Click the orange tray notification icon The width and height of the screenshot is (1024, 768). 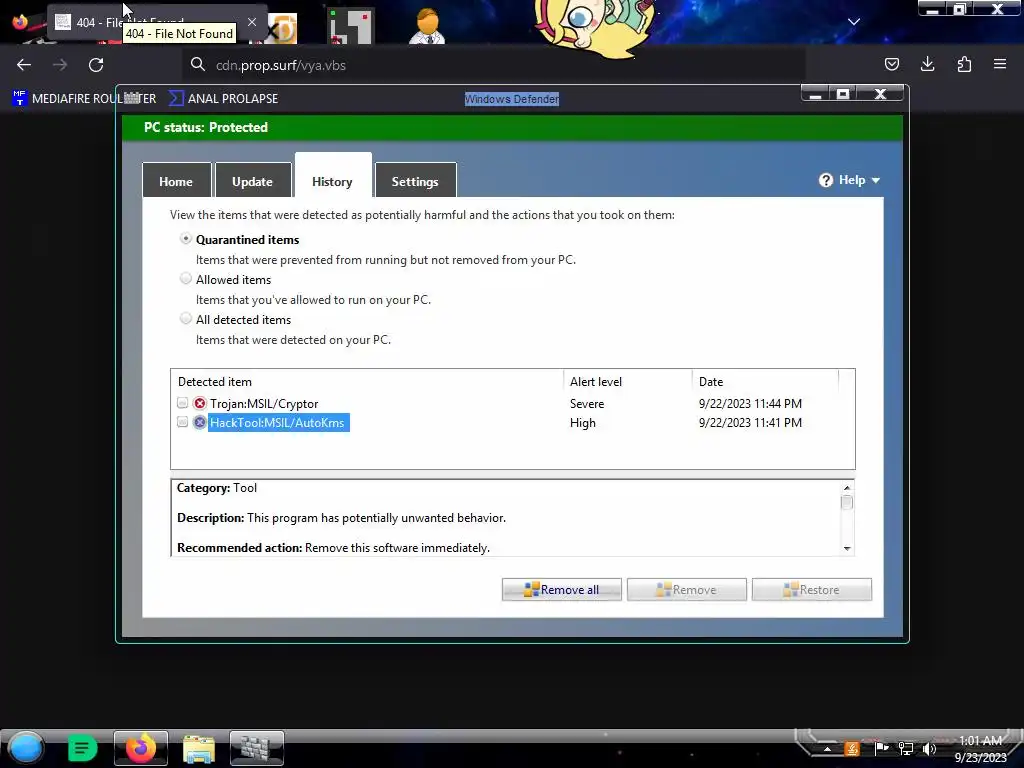coord(852,748)
